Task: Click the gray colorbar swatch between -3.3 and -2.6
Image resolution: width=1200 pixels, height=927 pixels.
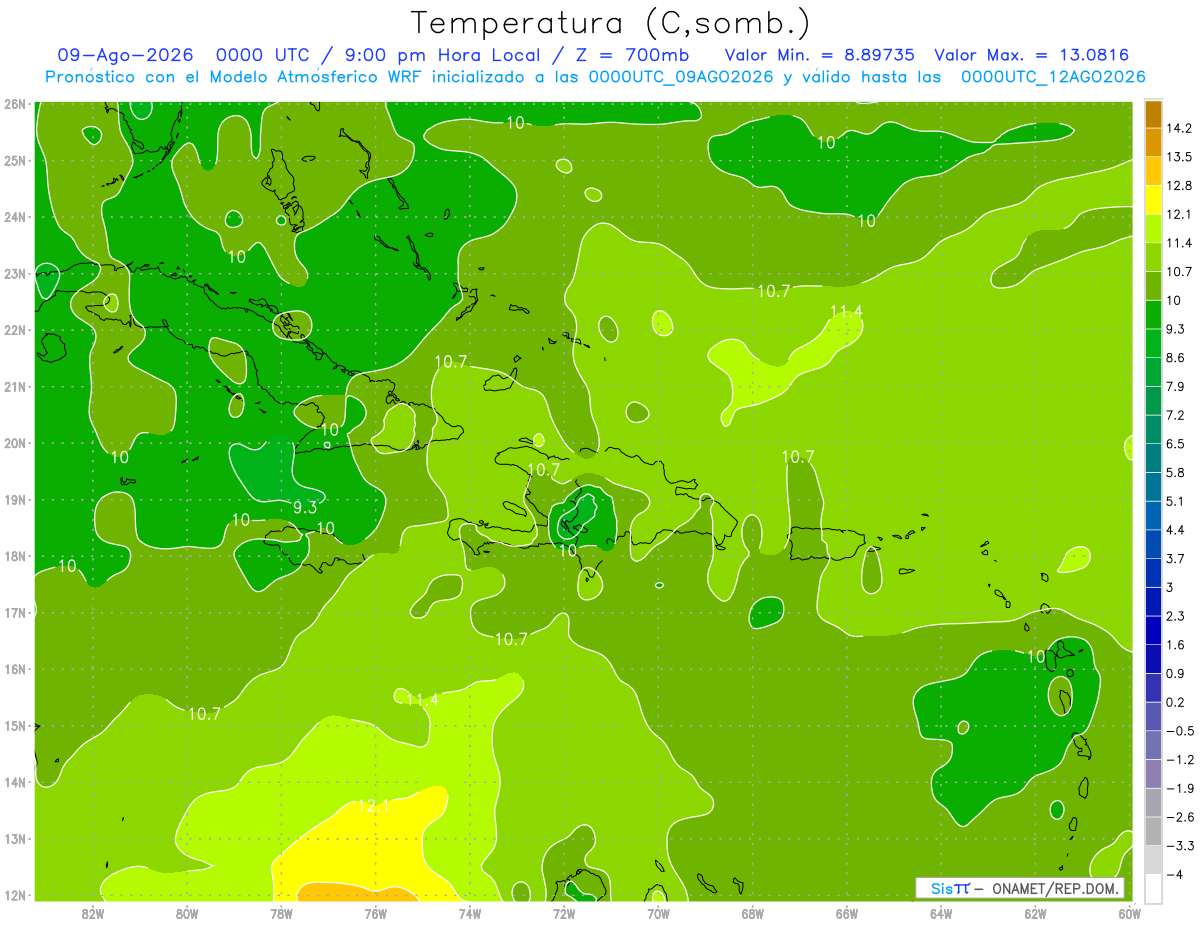Action: click(1153, 831)
